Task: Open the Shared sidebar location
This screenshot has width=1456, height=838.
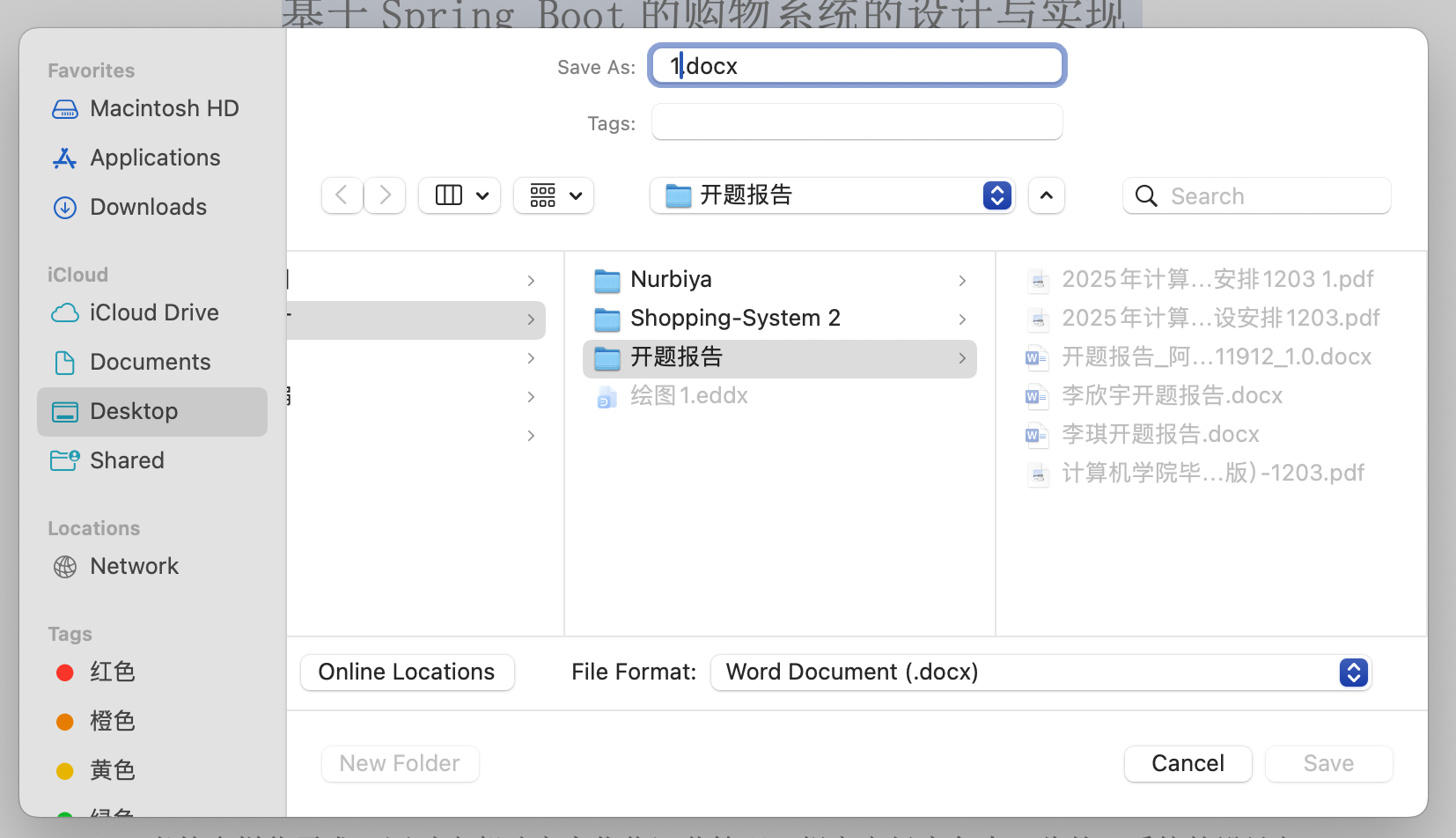Action: click(127, 460)
